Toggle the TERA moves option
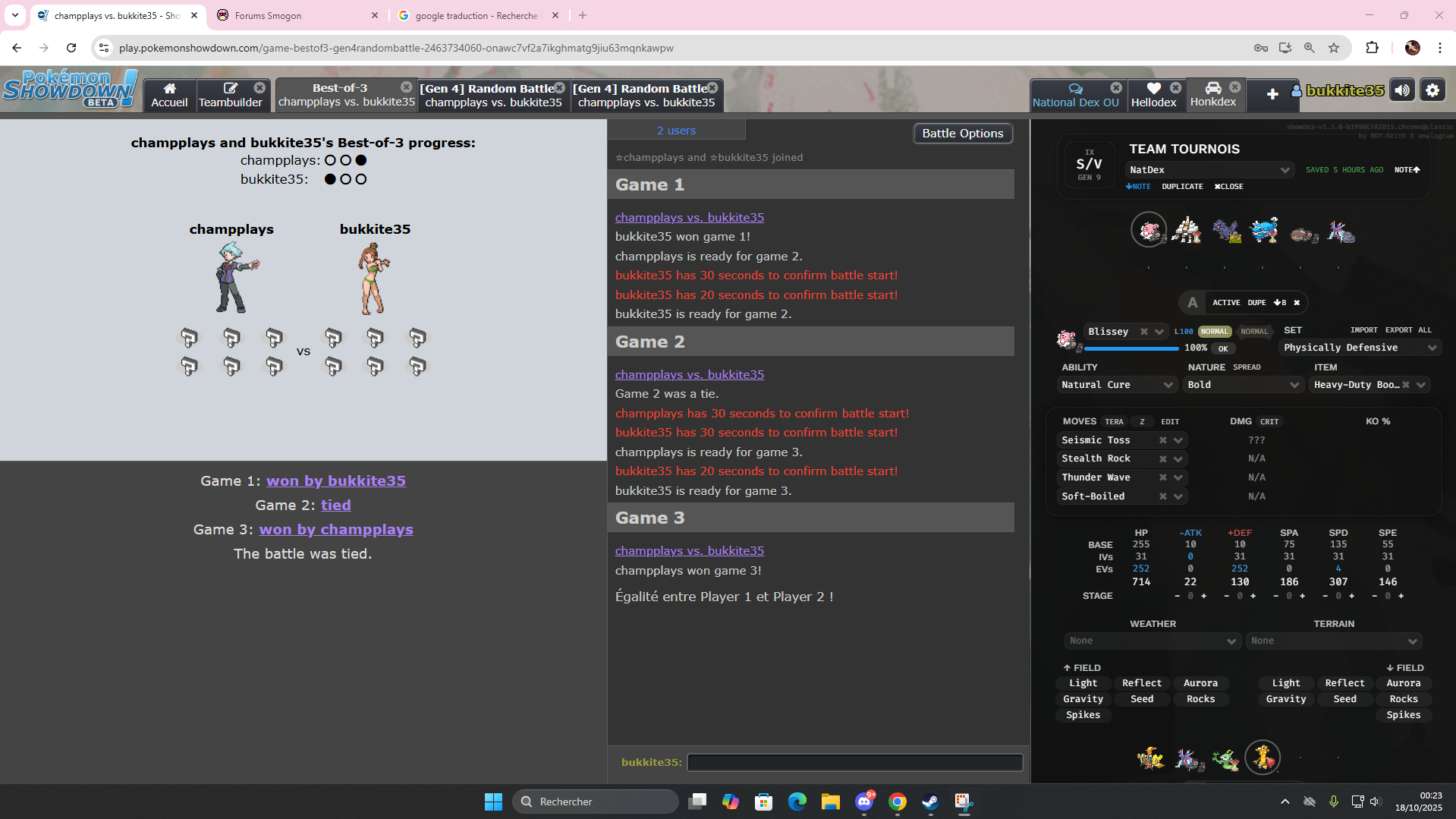 coord(1114,421)
